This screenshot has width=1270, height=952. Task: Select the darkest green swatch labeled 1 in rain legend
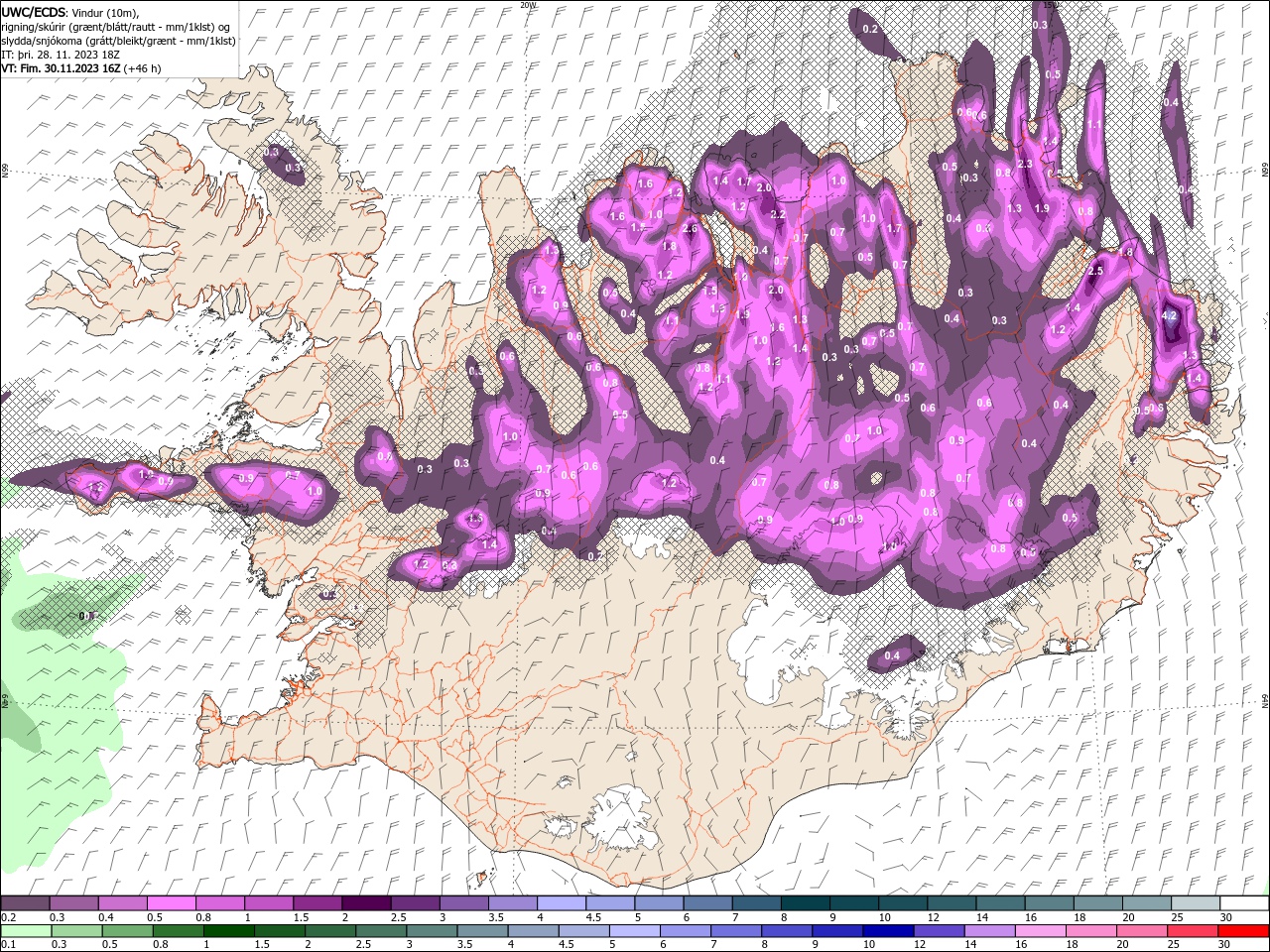(228, 931)
